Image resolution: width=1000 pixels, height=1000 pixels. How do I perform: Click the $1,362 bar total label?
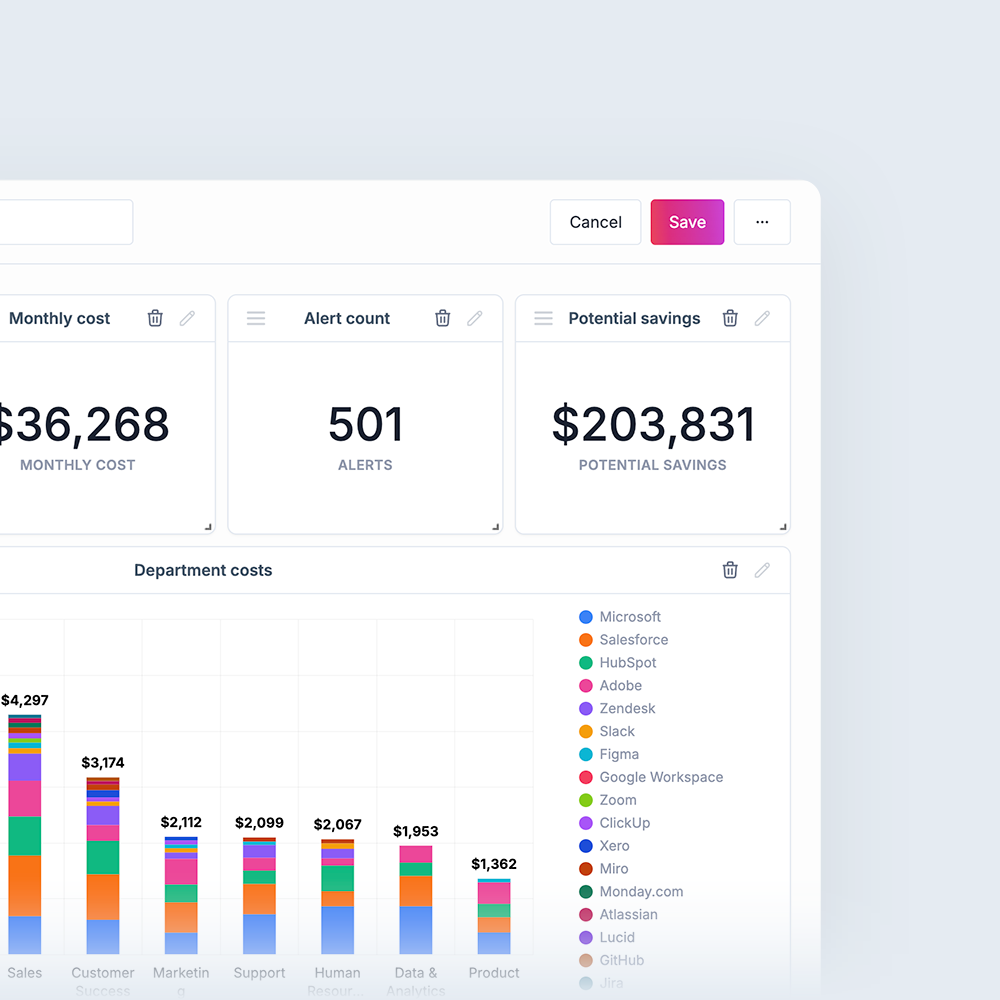[494, 864]
